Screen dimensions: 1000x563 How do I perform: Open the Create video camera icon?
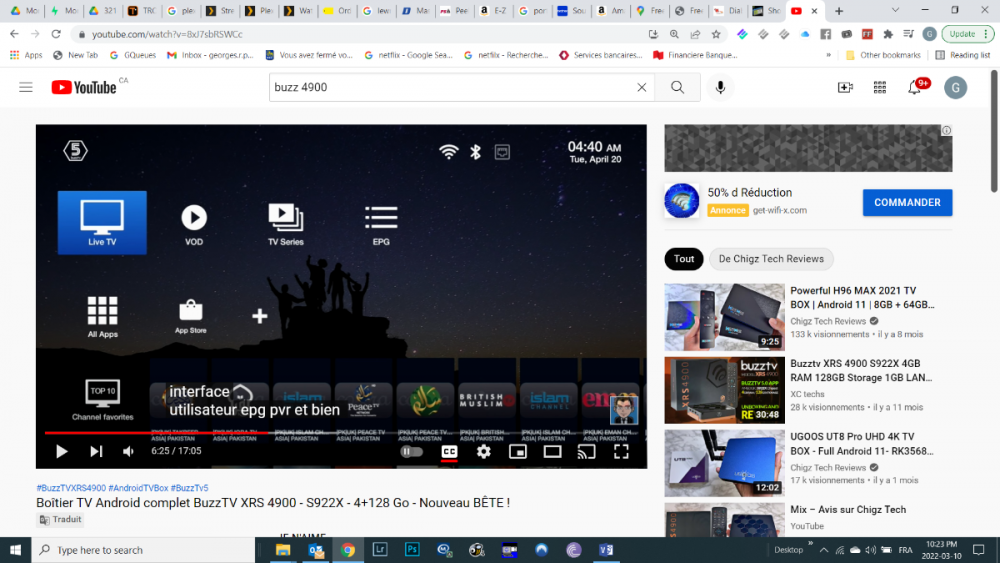click(845, 88)
